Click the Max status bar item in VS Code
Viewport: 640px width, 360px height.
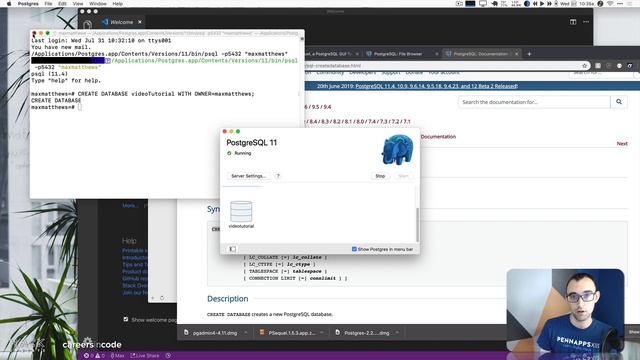click(x=118, y=356)
